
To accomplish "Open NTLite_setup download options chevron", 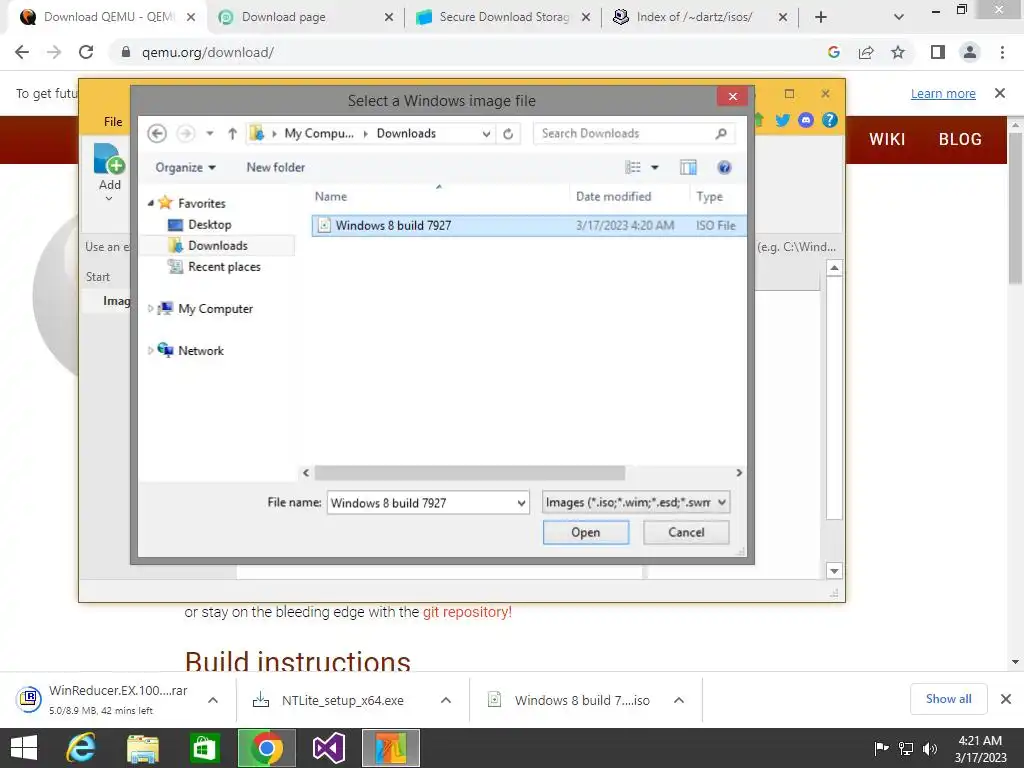I will click(446, 700).
